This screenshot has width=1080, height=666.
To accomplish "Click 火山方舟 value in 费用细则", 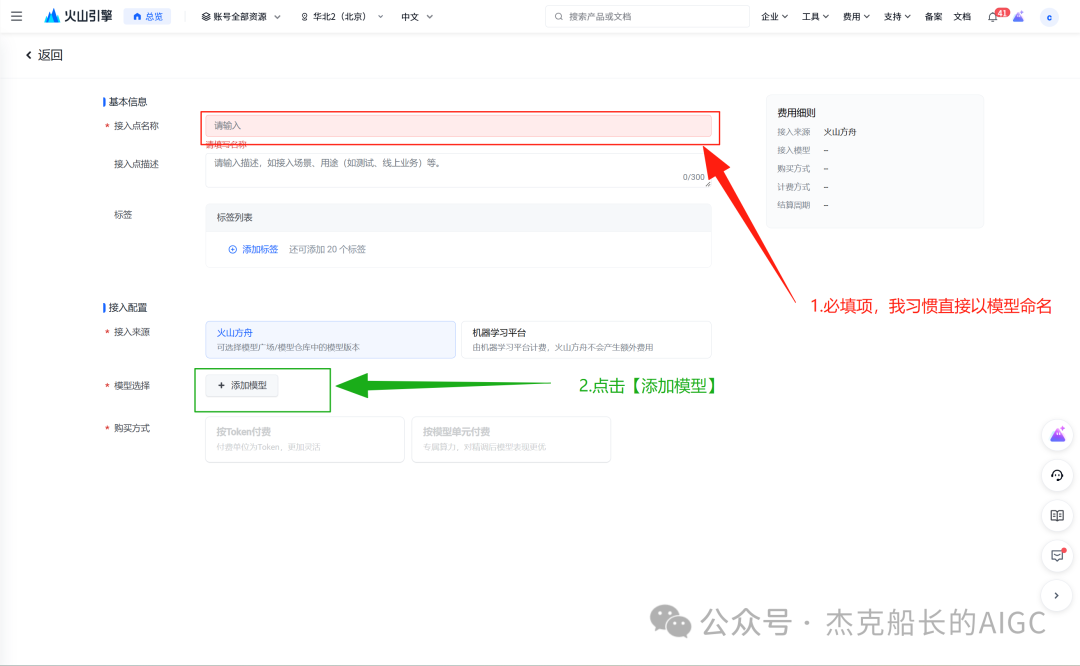I will click(840, 132).
